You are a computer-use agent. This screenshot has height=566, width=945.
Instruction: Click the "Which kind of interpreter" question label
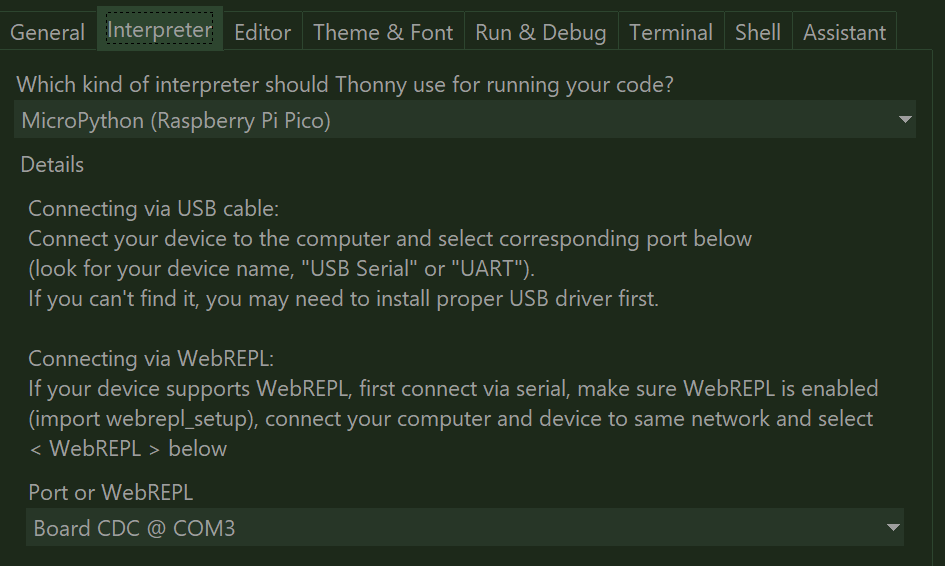tap(345, 85)
